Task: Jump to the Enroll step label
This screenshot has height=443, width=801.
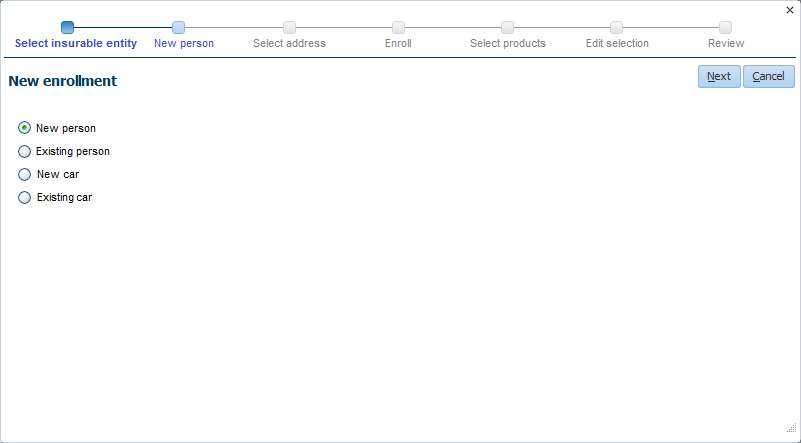Action: (x=398, y=43)
